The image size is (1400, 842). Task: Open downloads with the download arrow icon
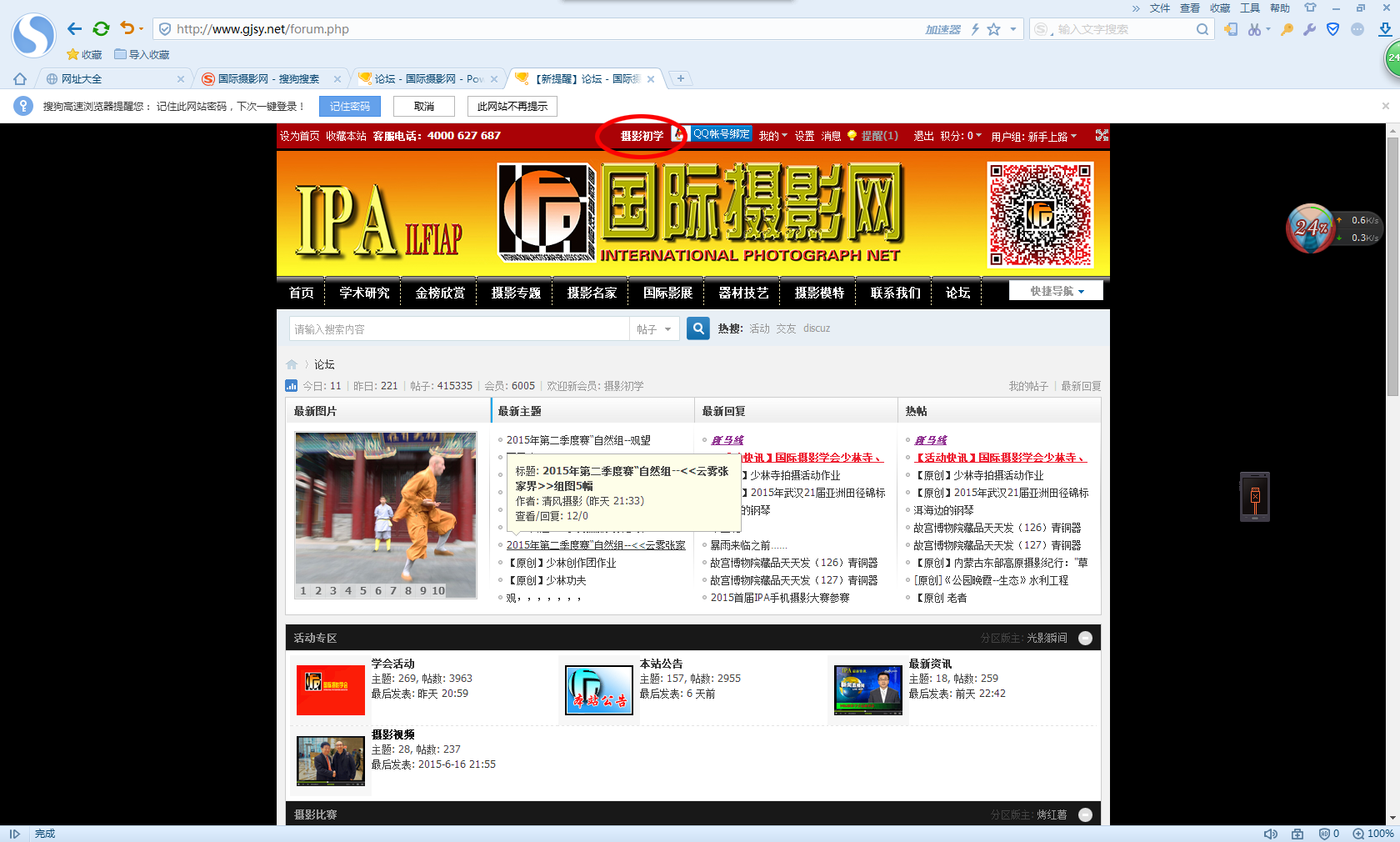click(x=1384, y=29)
